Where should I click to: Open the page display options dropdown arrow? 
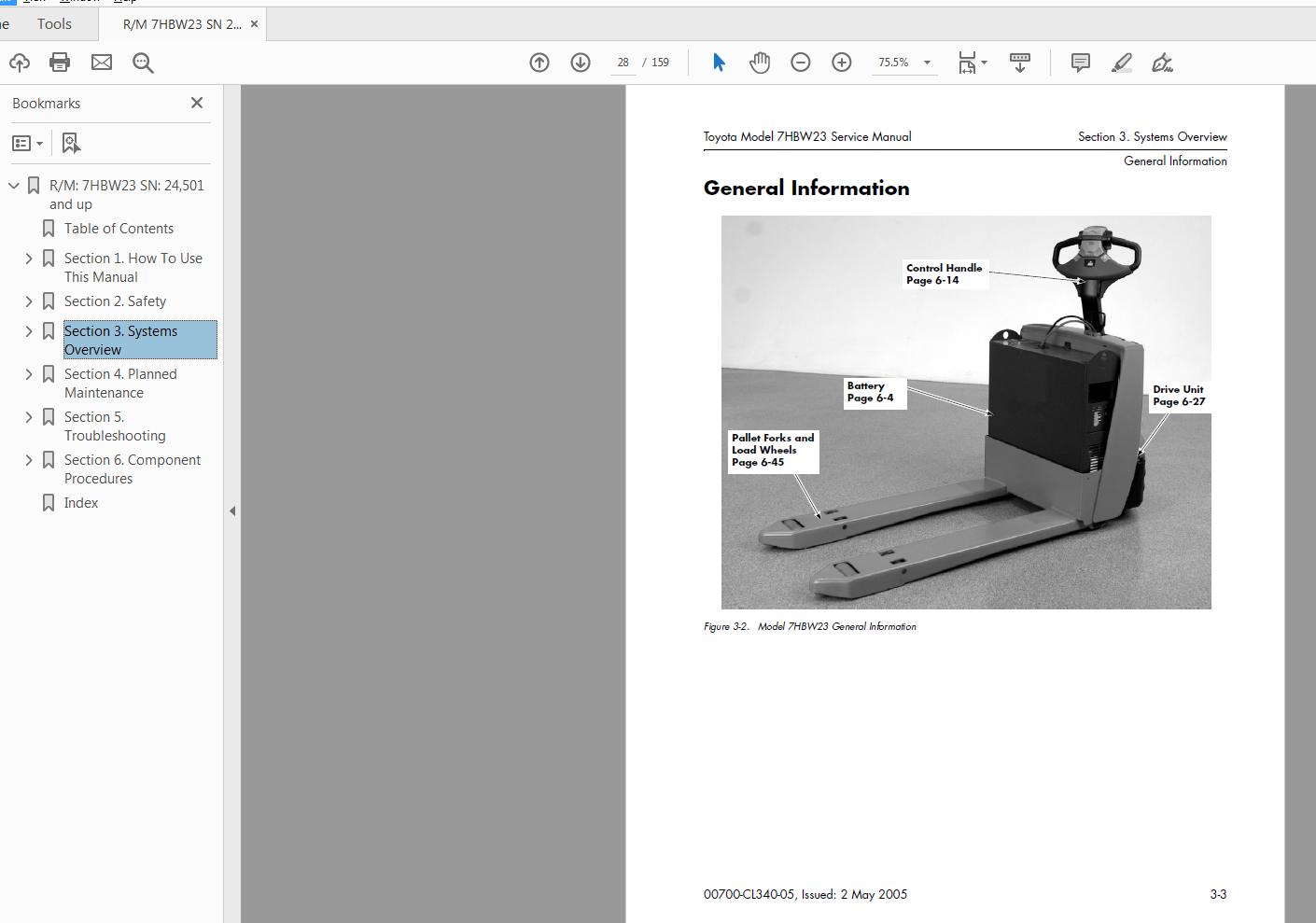tap(985, 63)
